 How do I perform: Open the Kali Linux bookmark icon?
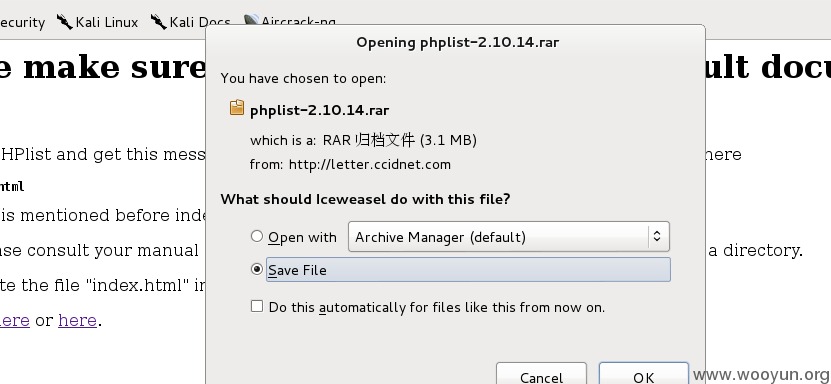point(65,22)
